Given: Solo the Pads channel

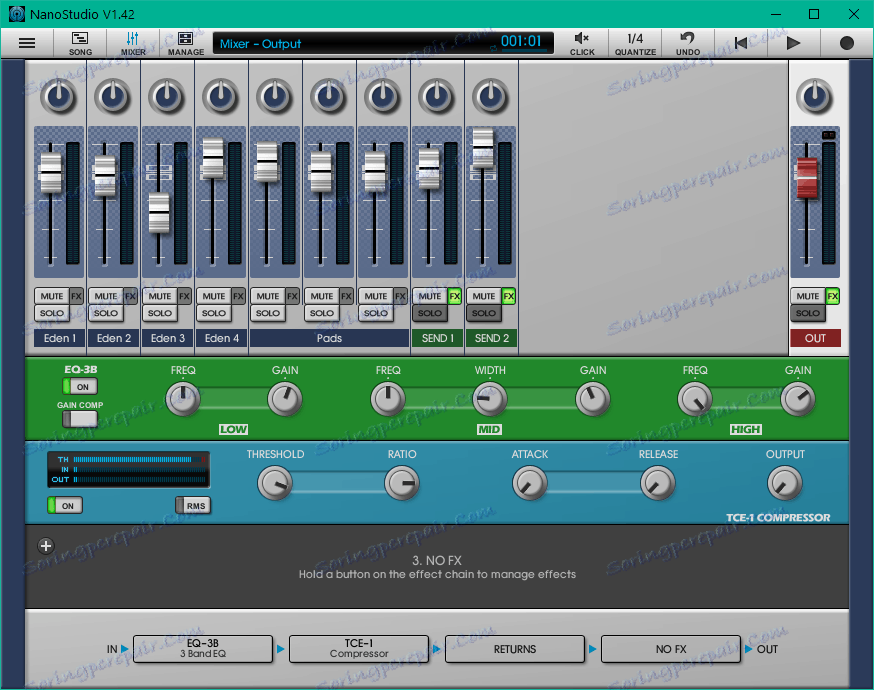Looking at the screenshot, I should click(x=322, y=313).
